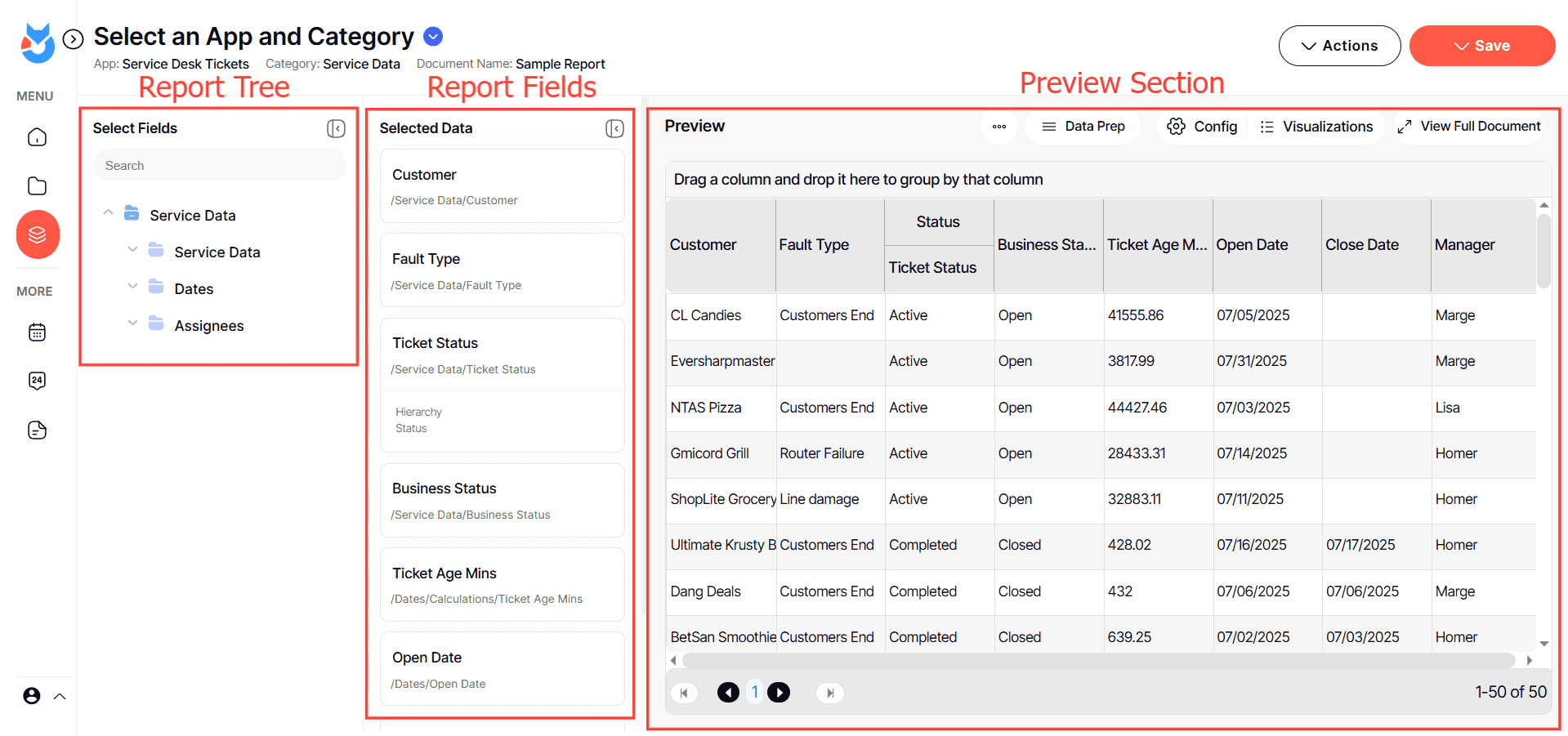The image size is (1568, 736).
Task: Open the Actions dropdown
Action: pos(1339,46)
